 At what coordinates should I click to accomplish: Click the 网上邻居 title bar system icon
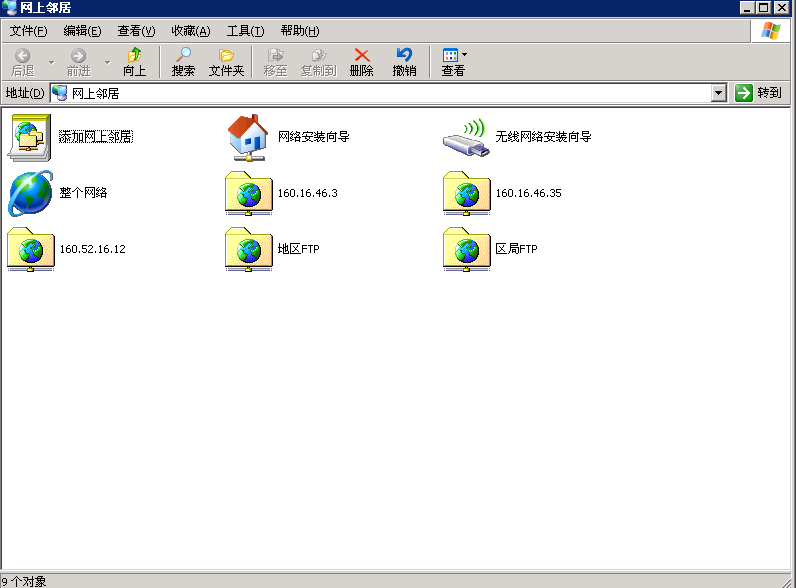pos(9,7)
